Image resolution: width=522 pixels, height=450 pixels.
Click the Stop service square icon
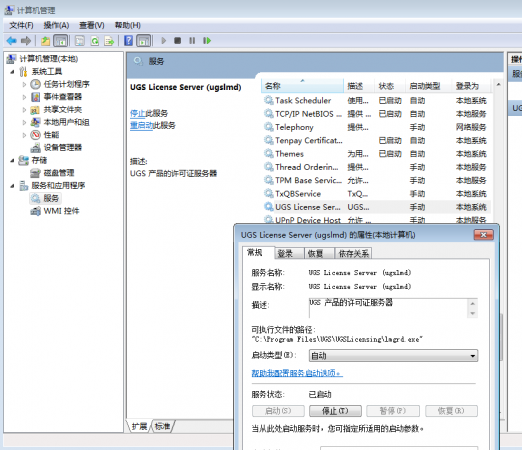point(177,41)
